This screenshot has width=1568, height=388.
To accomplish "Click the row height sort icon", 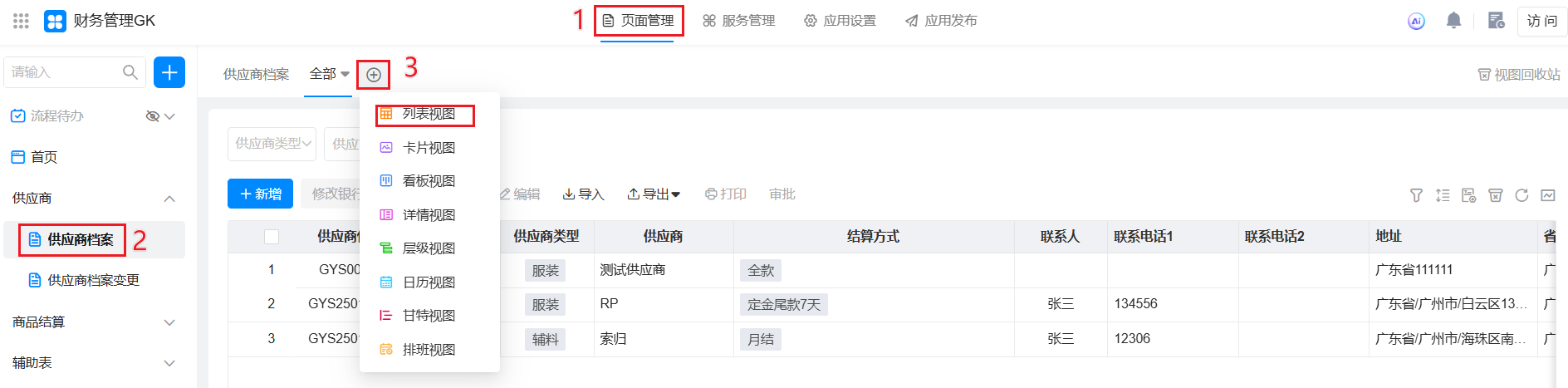I will click(1443, 195).
